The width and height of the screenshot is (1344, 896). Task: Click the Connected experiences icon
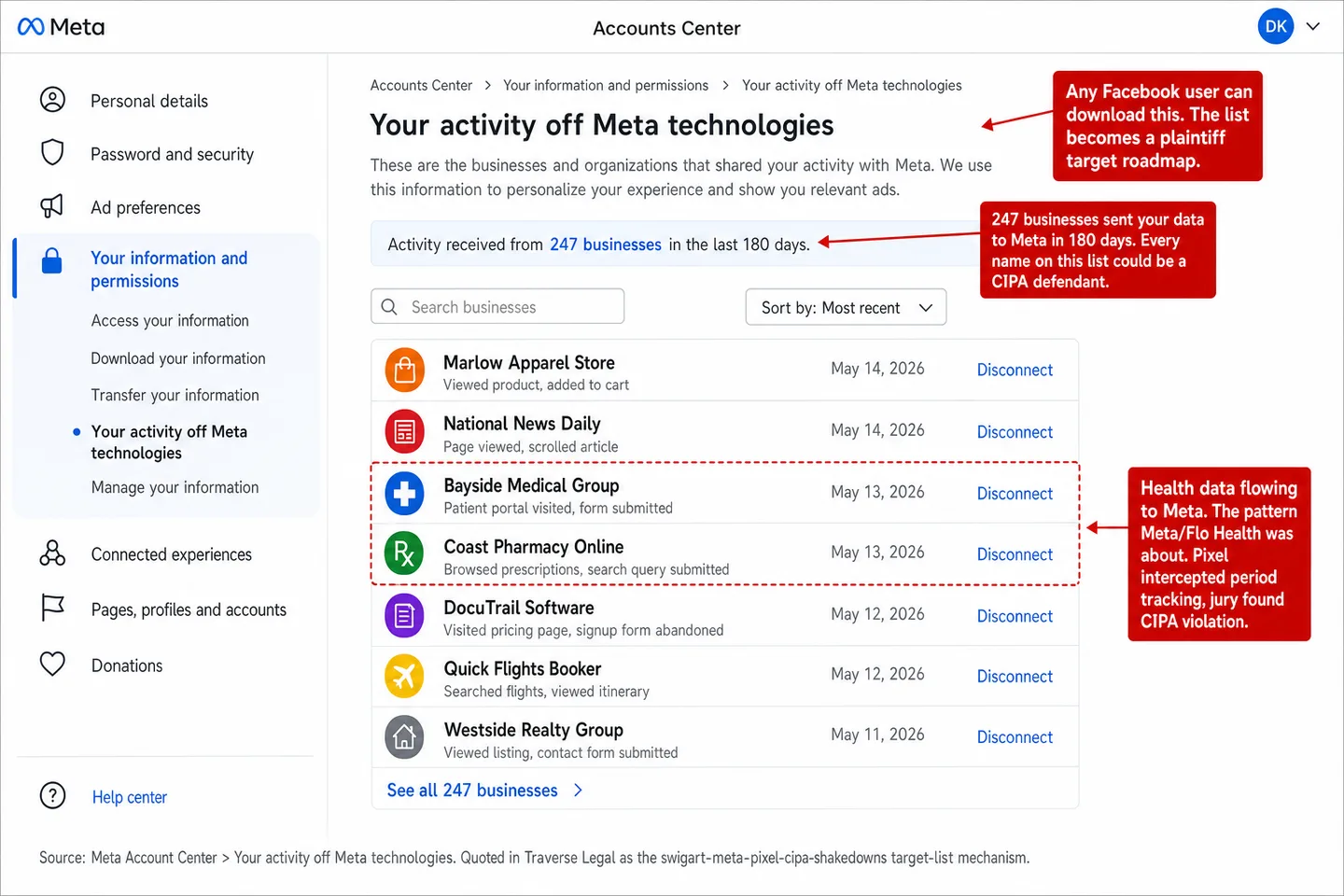click(52, 553)
